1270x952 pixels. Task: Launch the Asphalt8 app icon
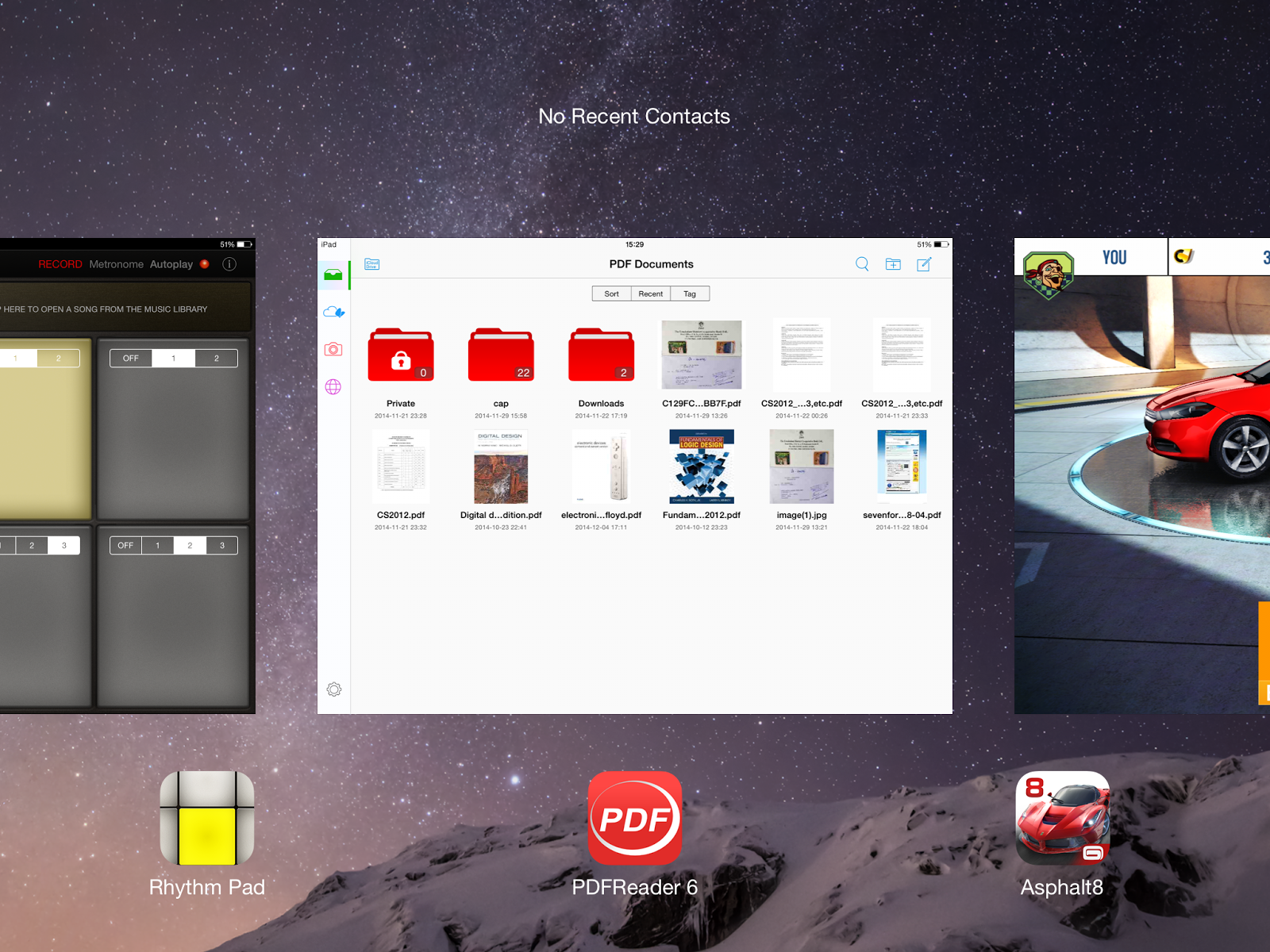pos(1063,818)
